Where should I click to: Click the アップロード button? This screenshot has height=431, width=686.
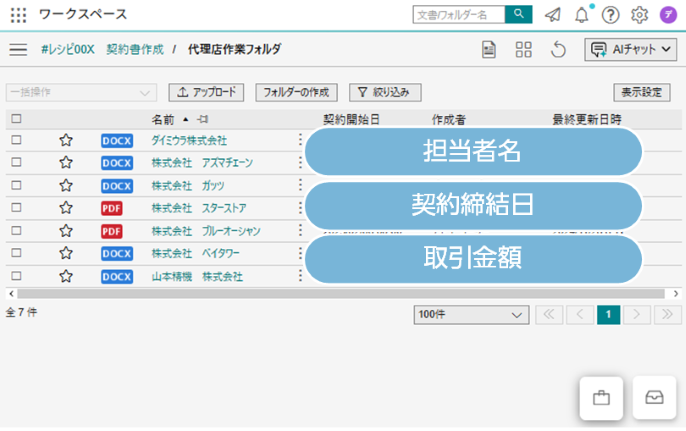coord(206,92)
